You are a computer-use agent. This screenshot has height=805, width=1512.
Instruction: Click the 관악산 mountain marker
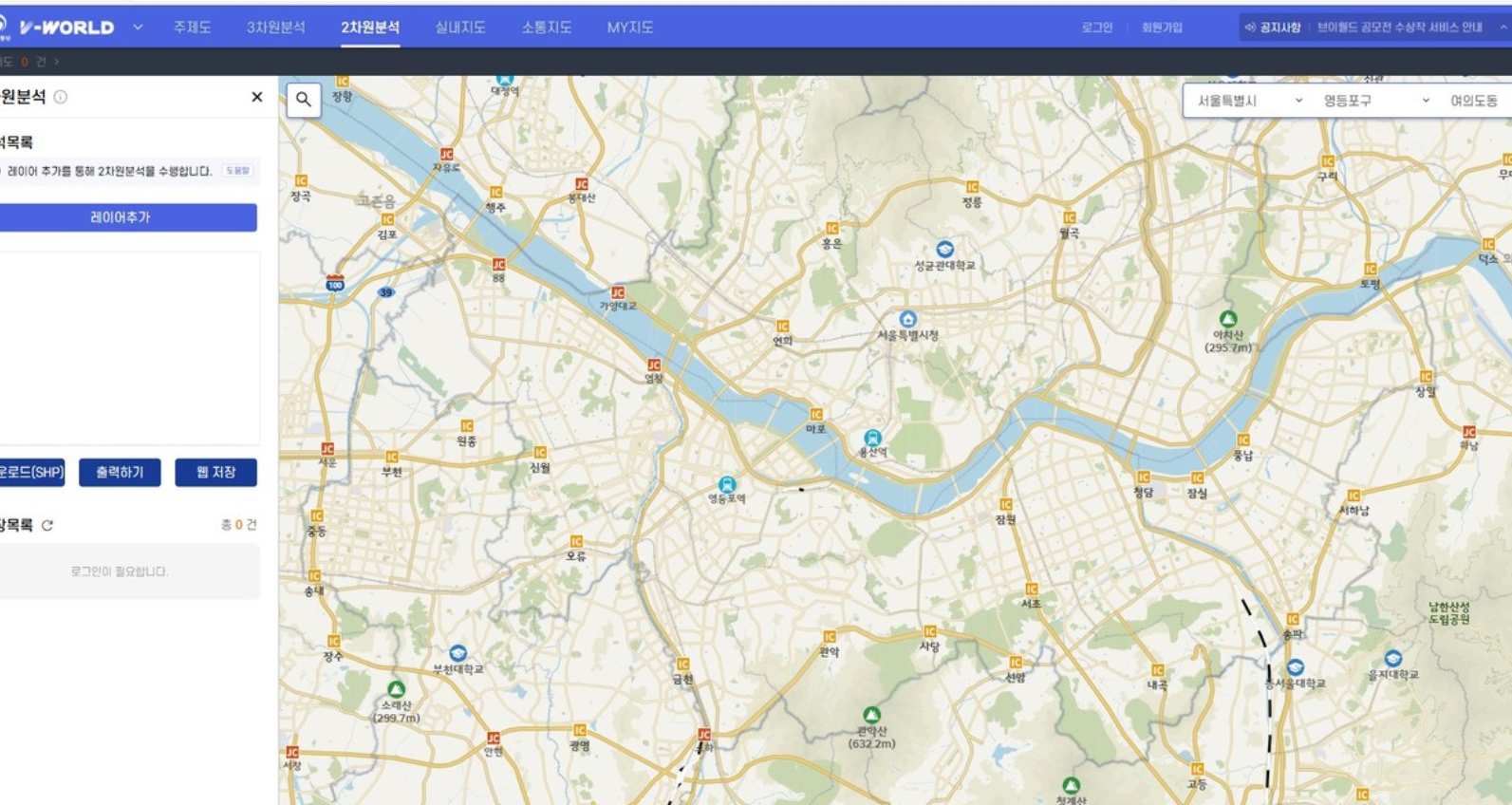tap(871, 715)
